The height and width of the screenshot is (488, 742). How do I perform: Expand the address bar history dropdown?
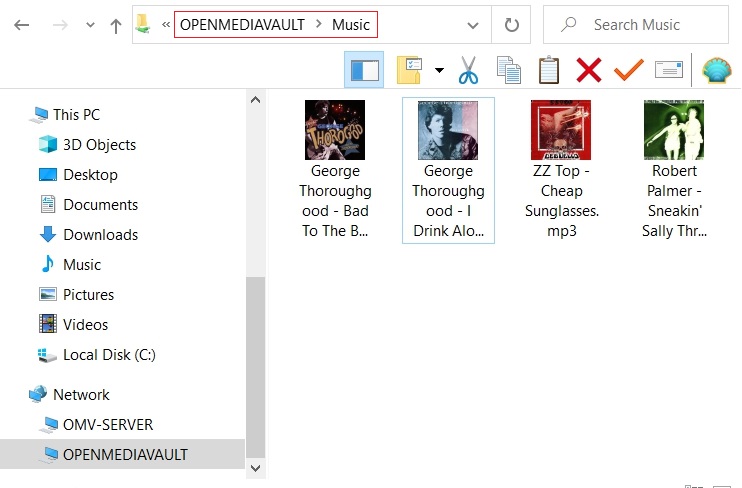[472, 25]
